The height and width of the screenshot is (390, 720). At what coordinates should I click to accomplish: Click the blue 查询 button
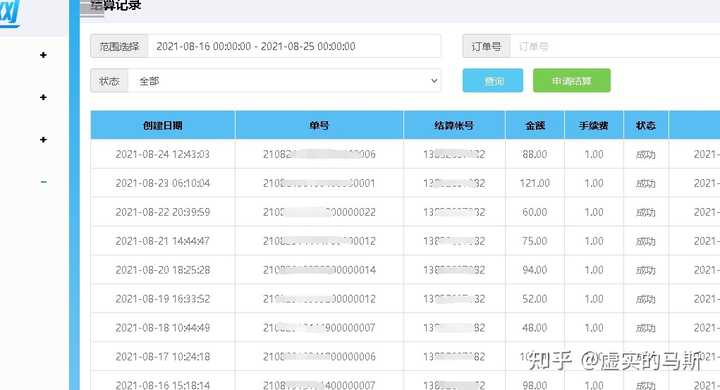click(x=493, y=81)
